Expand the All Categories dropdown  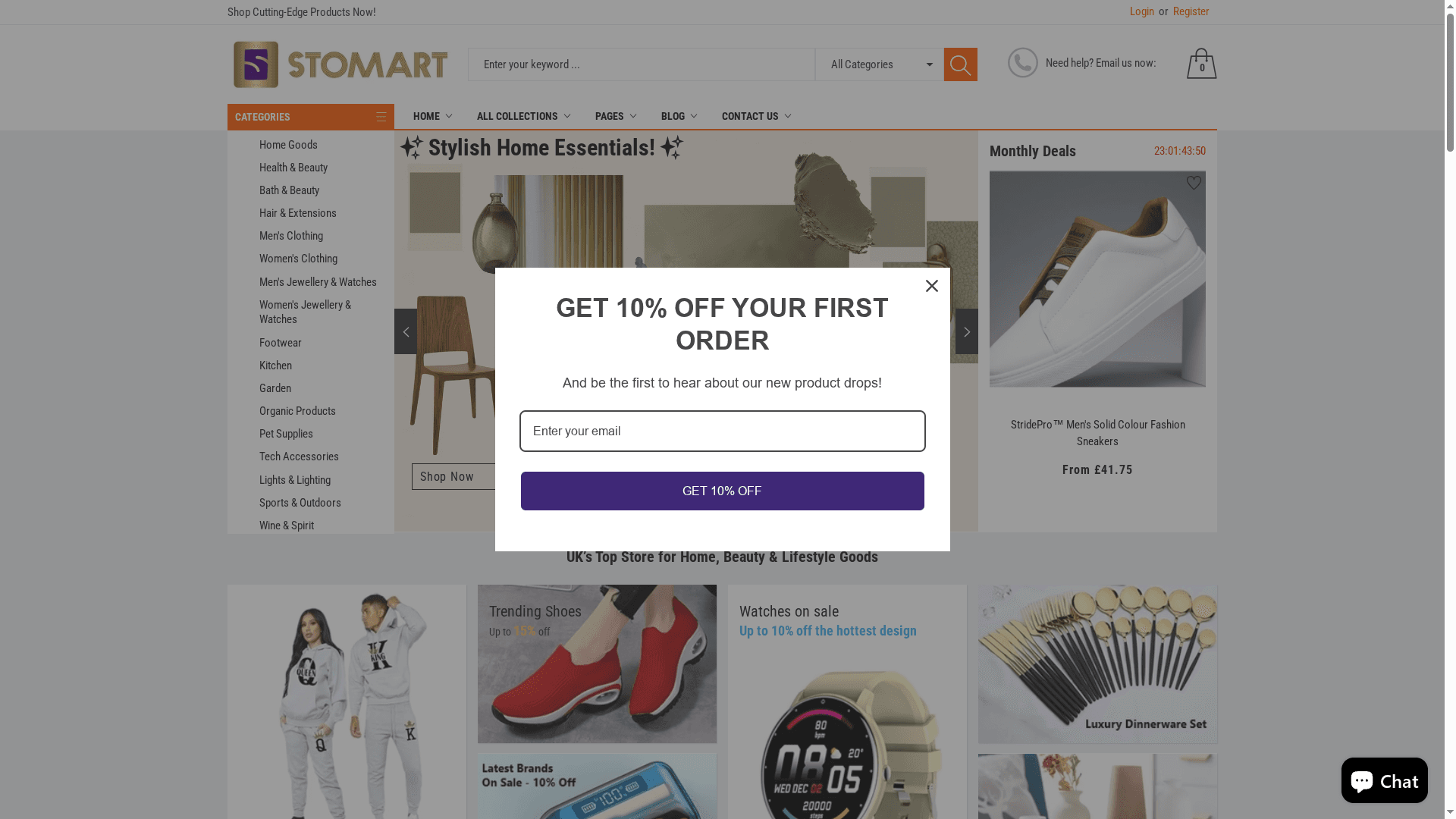pos(878,64)
